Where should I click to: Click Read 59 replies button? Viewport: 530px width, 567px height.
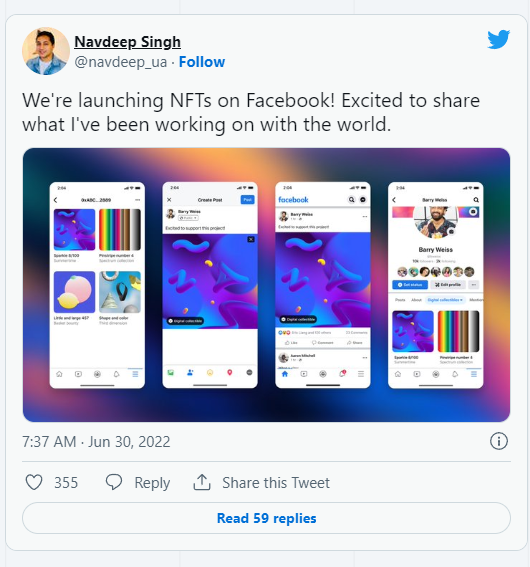[266, 518]
